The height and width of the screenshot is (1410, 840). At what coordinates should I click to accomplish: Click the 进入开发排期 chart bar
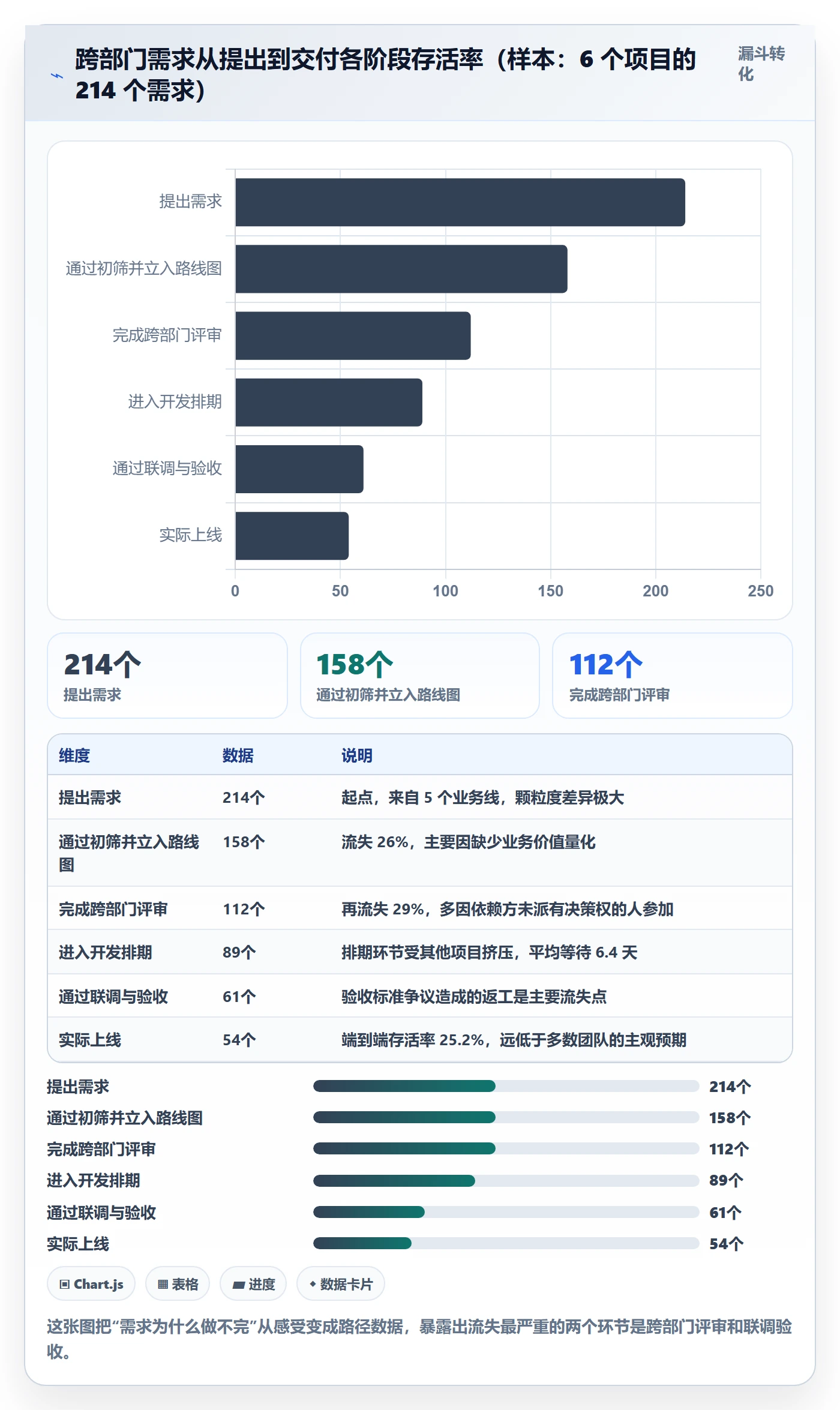click(329, 402)
